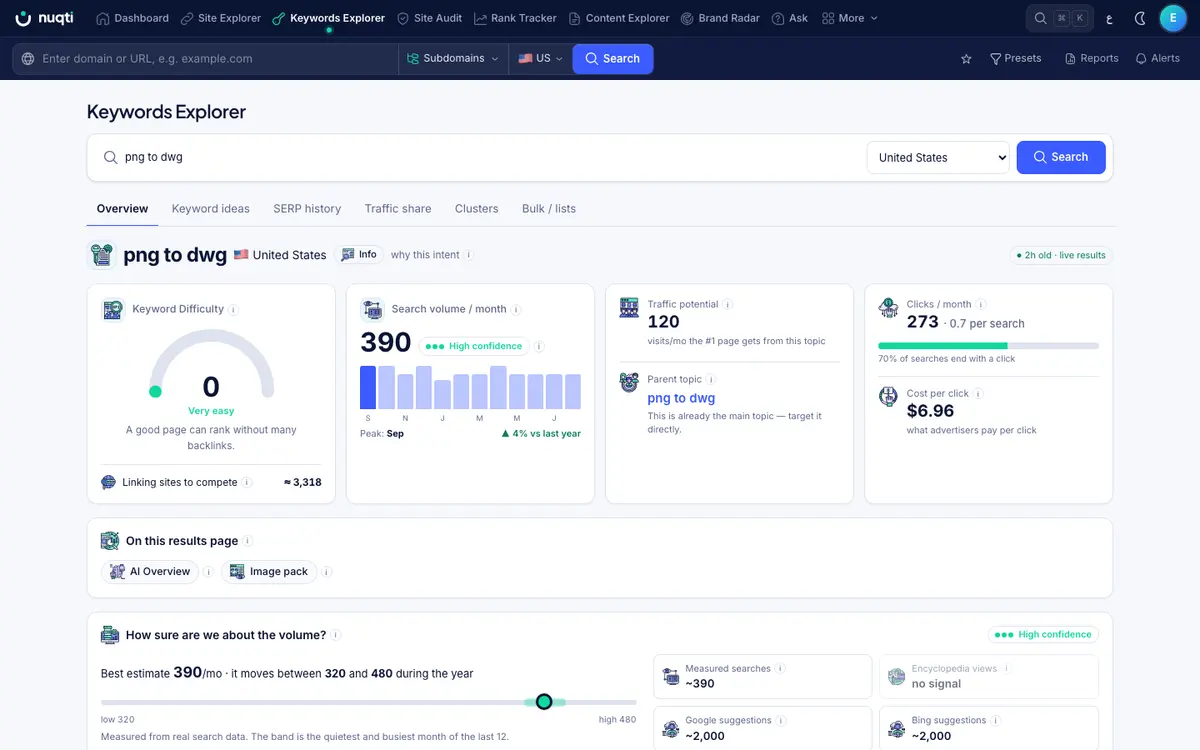The image size is (1200, 750).
Task: Select the Traffic share tab
Action: 398,209
